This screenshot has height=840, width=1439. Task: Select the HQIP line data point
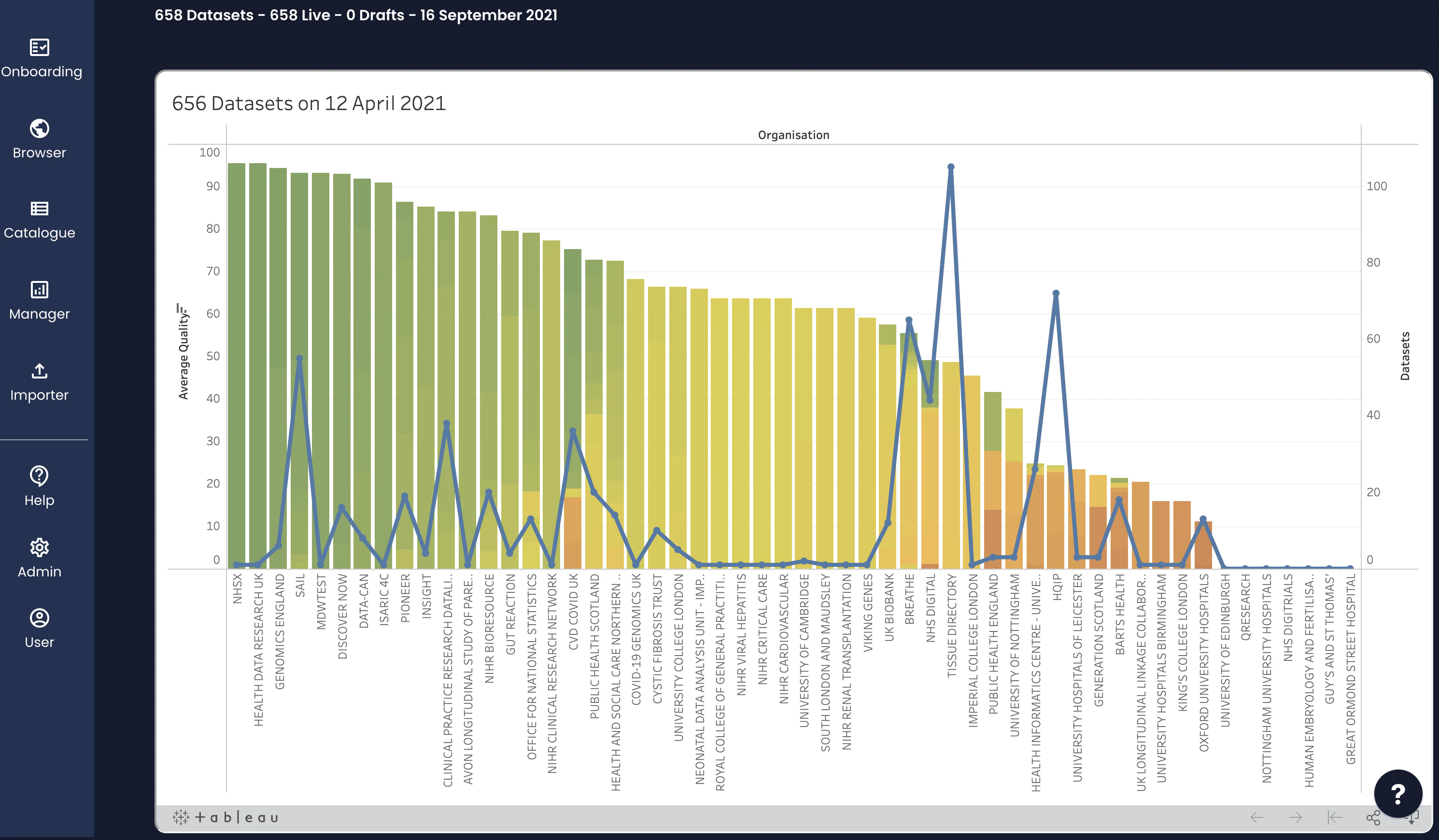(1055, 294)
